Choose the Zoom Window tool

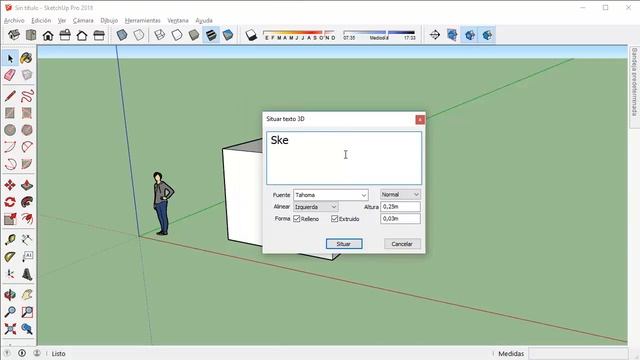(x=27, y=312)
